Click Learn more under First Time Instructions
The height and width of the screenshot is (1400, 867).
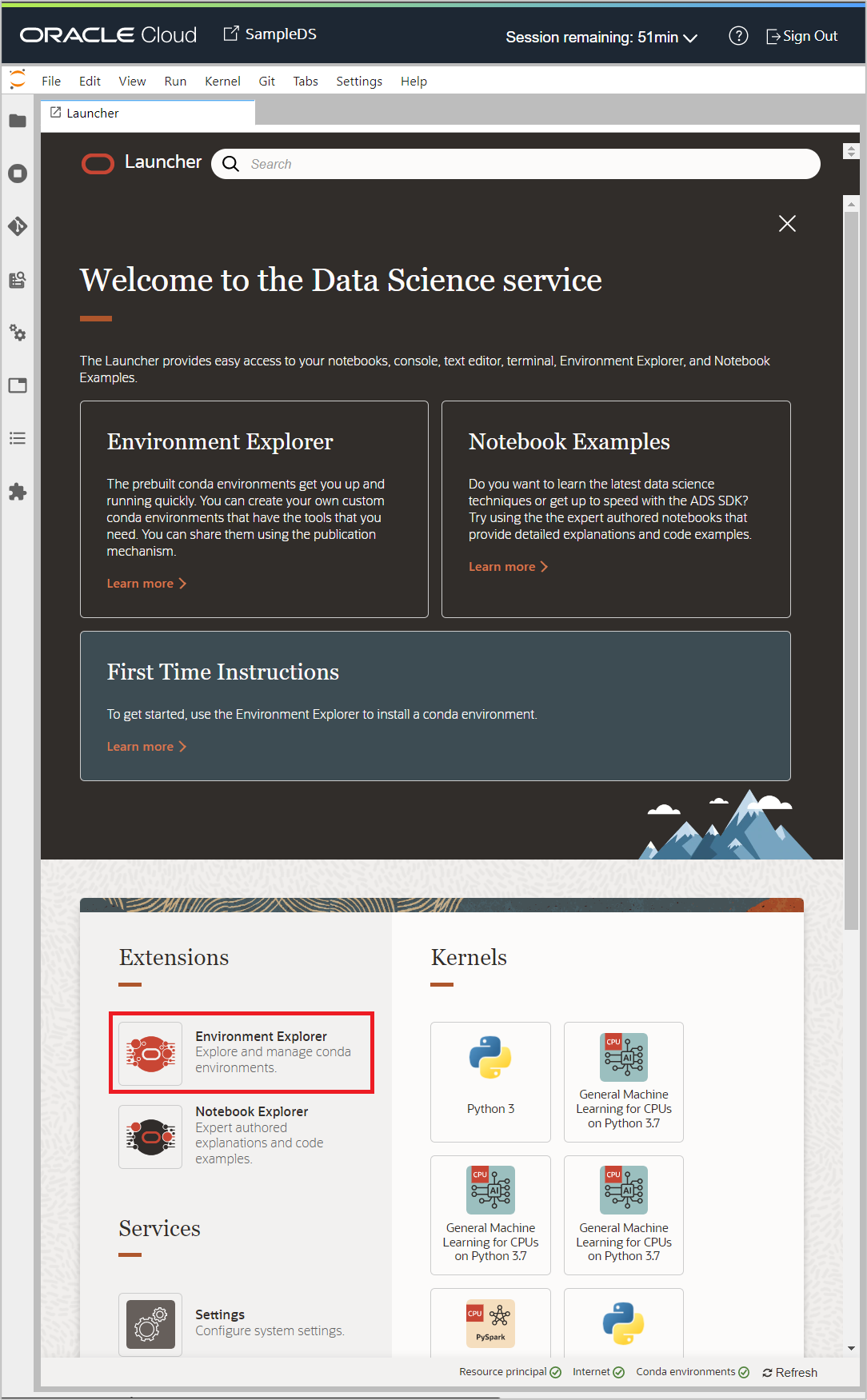146,747
